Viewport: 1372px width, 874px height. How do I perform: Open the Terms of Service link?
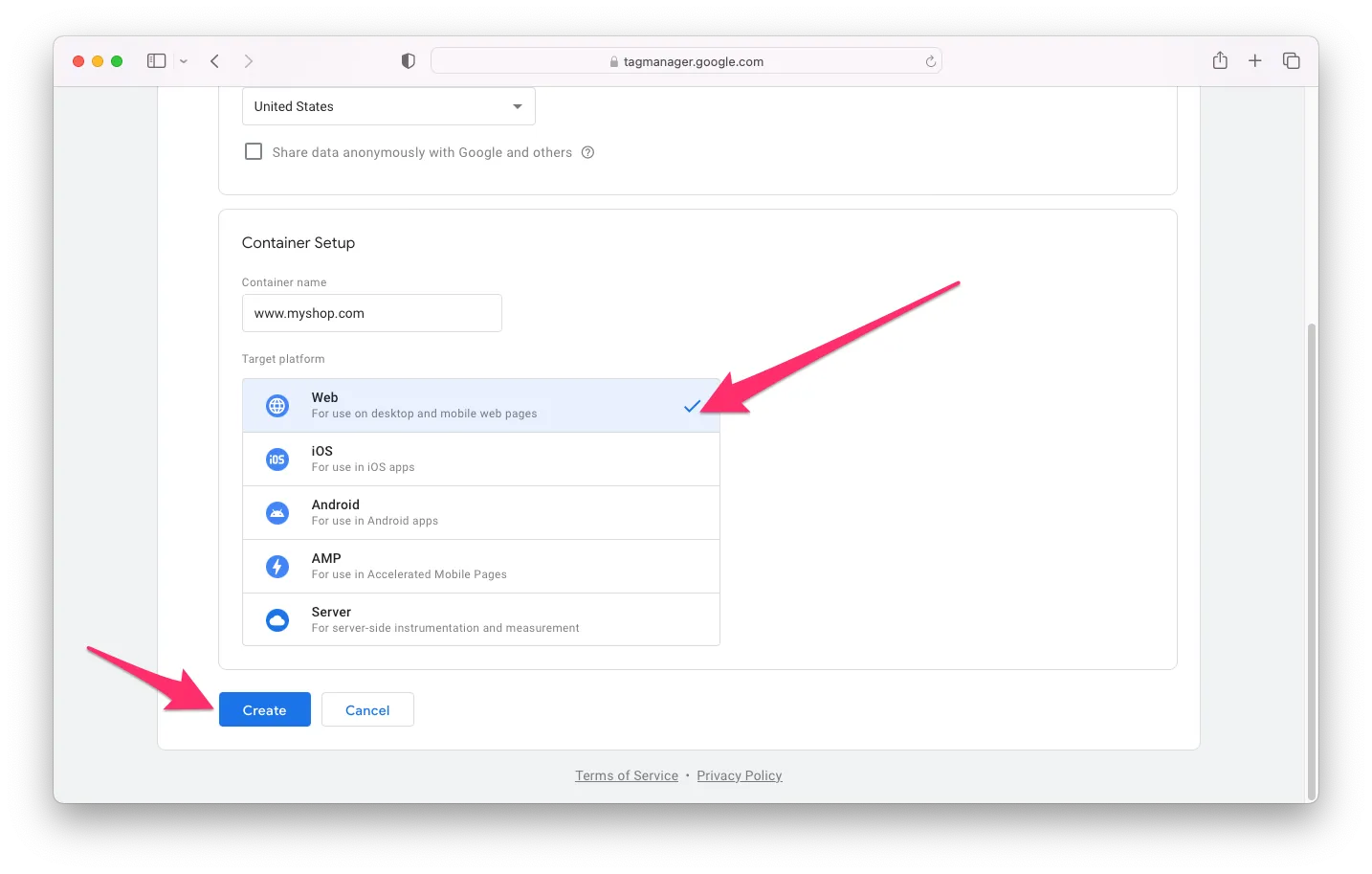pyautogui.click(x=626, y=775)
